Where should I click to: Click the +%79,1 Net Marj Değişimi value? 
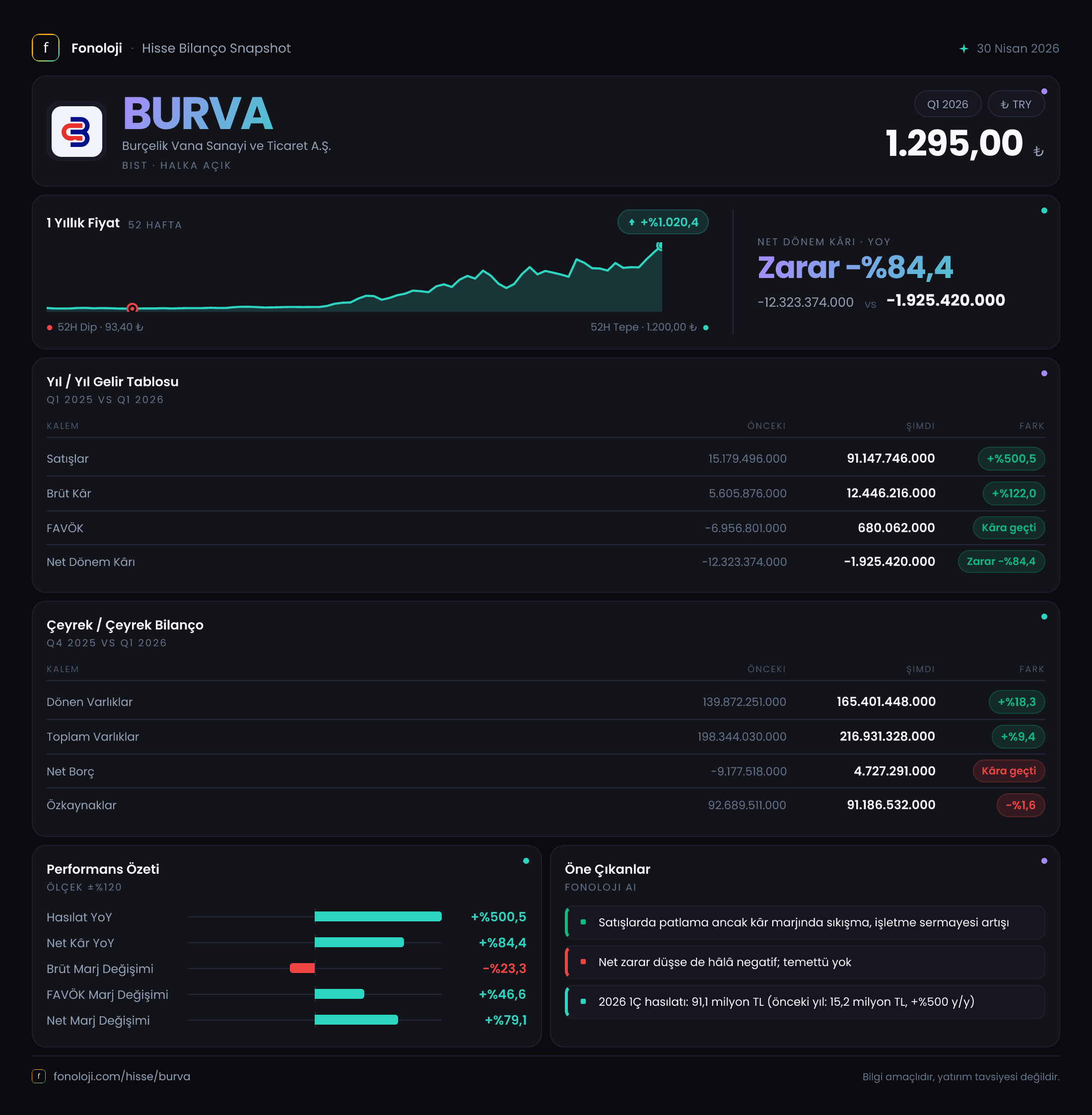click(505, 1020)
